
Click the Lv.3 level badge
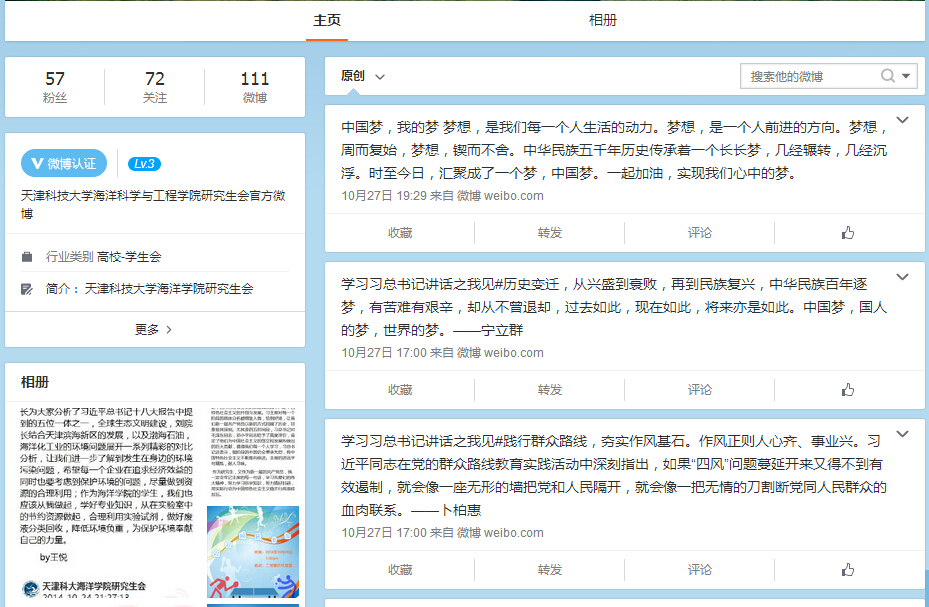[x=144, y=164]
